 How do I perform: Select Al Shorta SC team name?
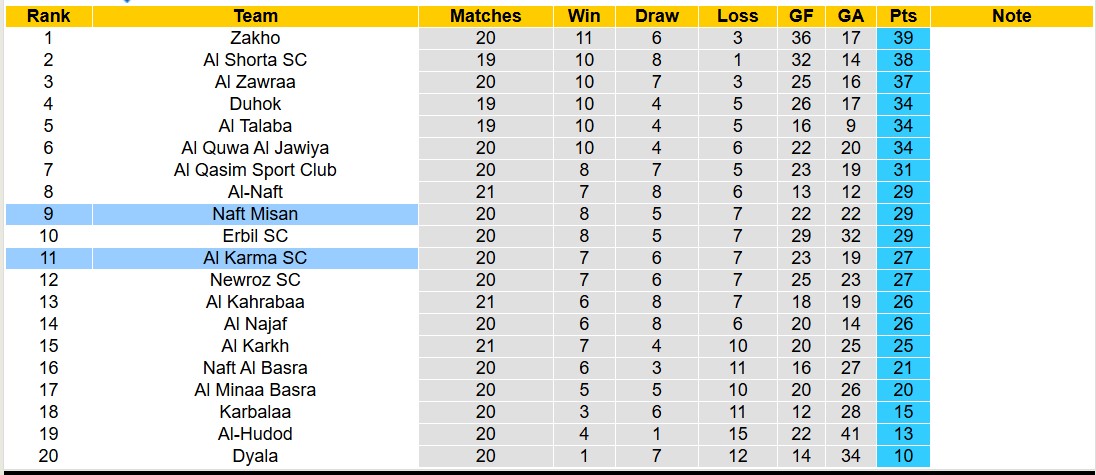point(255,60)
